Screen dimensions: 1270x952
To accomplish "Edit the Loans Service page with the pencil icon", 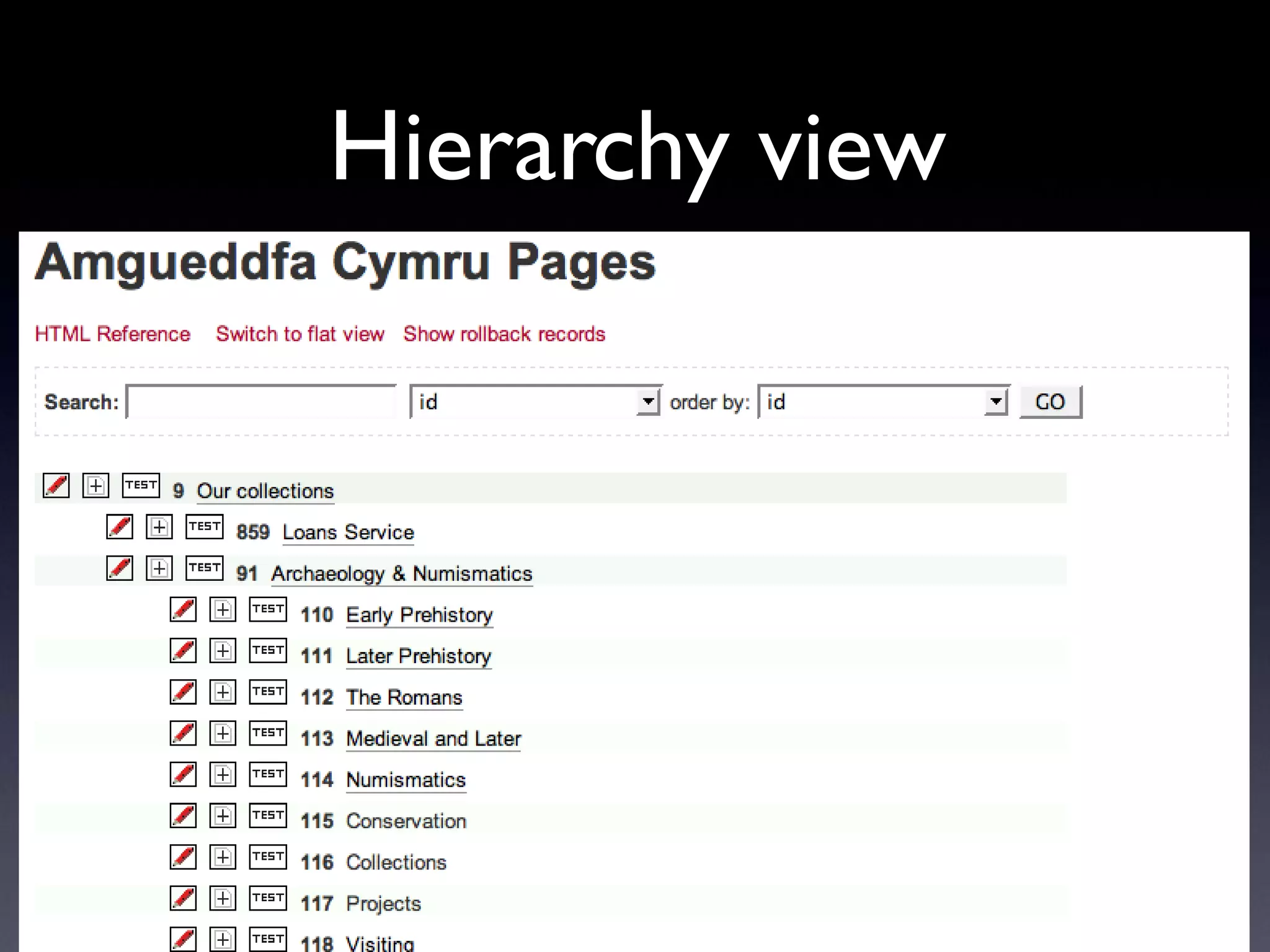I will (x=120, y=527).
